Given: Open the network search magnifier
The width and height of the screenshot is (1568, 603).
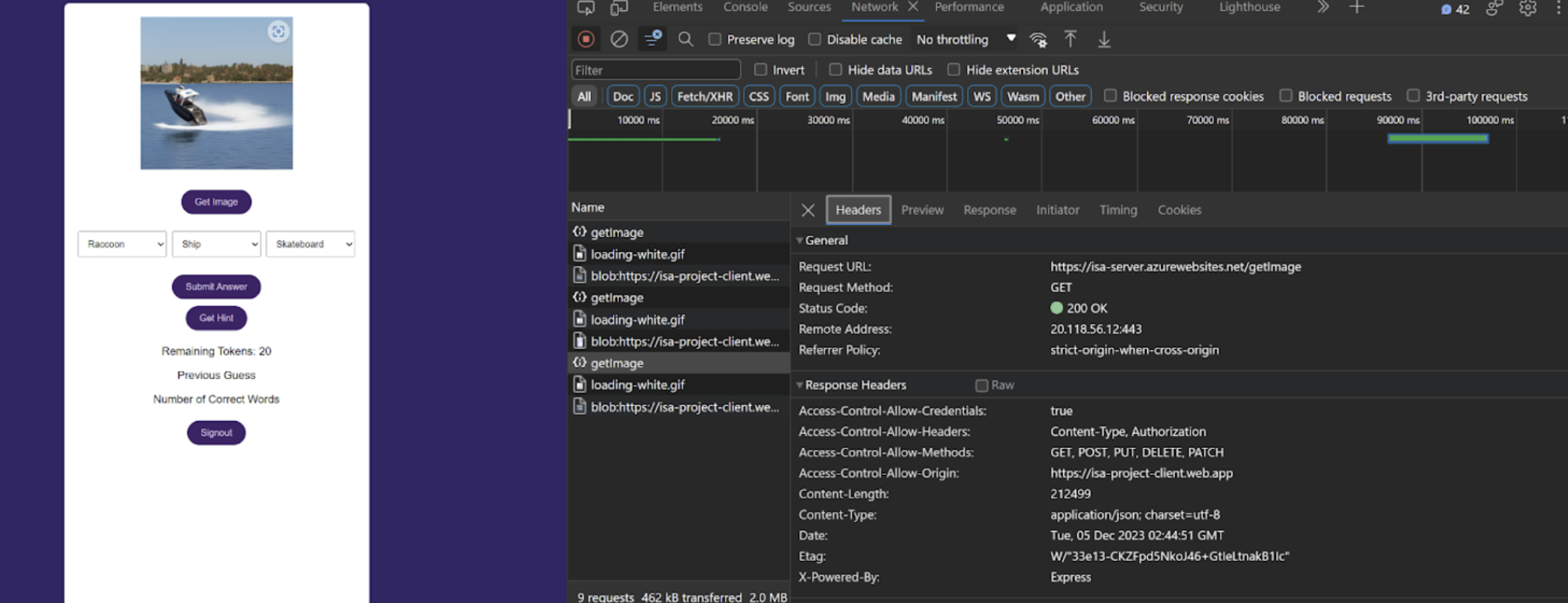Looking at the screenshot, I should click(x=685, y=39).
